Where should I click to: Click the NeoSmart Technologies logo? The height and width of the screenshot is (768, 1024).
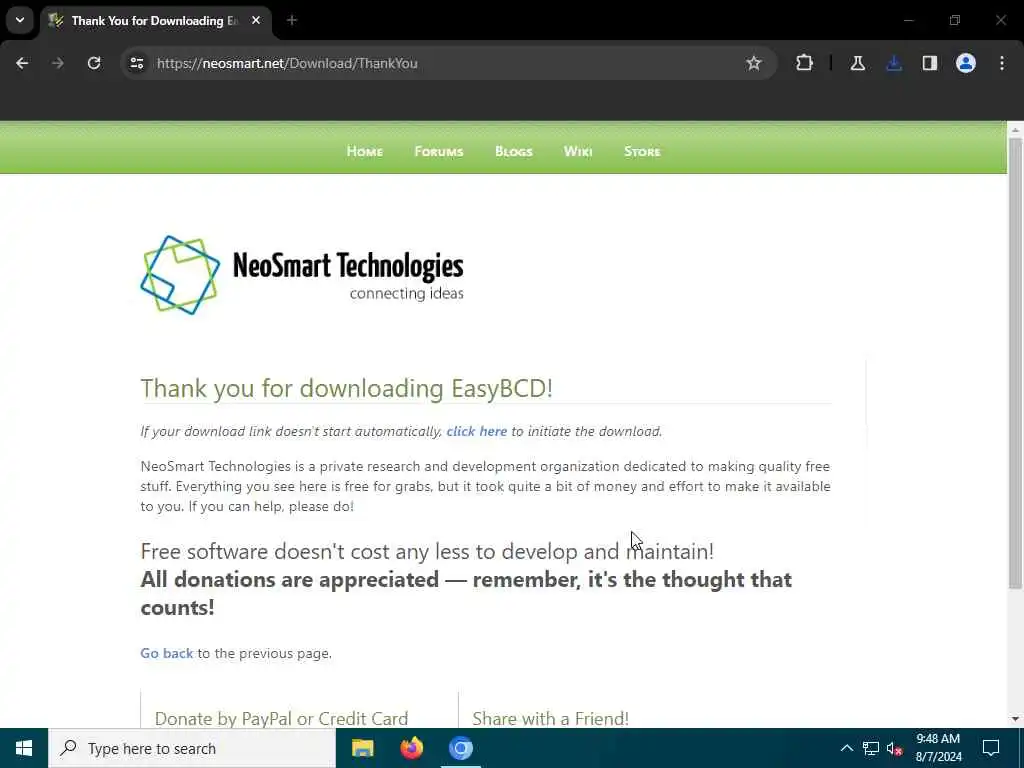[x=302, y=275]
